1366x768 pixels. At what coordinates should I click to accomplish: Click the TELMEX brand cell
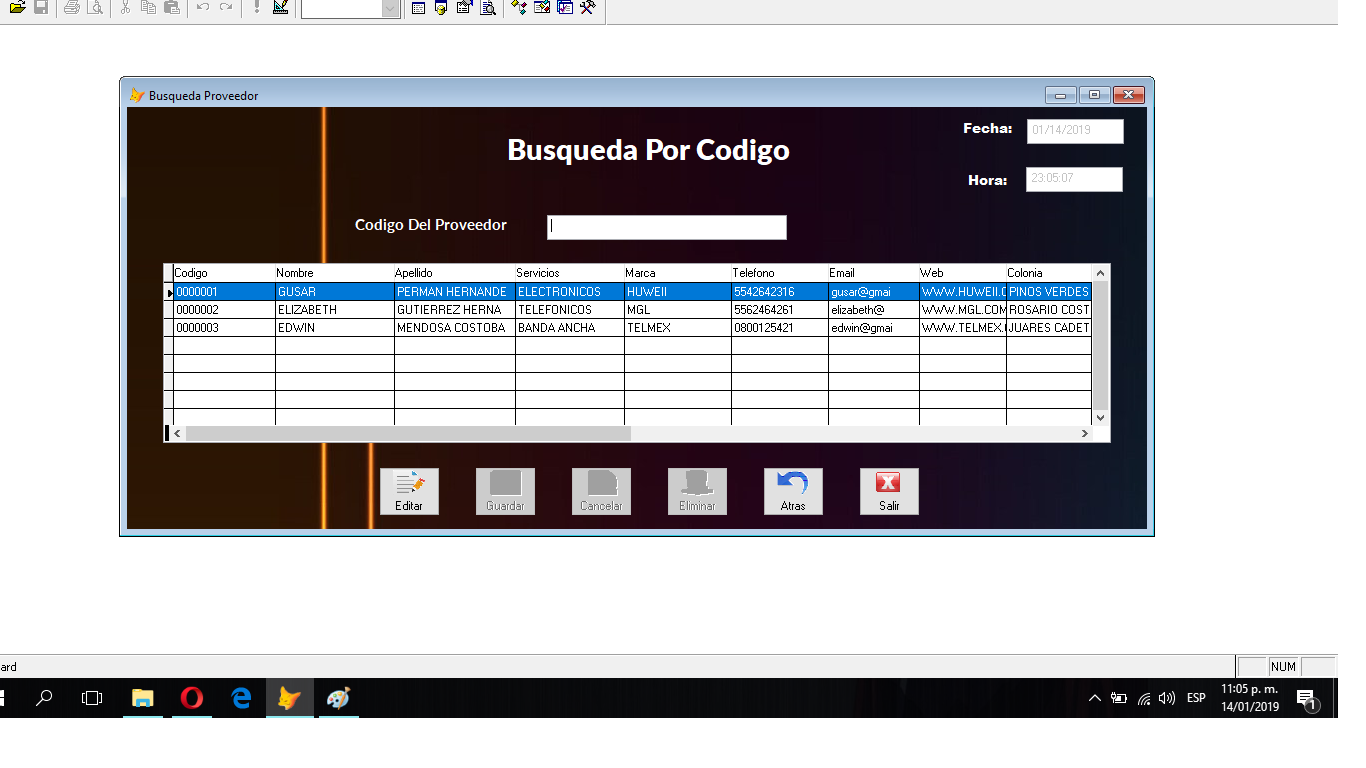[x=677, y=328]
